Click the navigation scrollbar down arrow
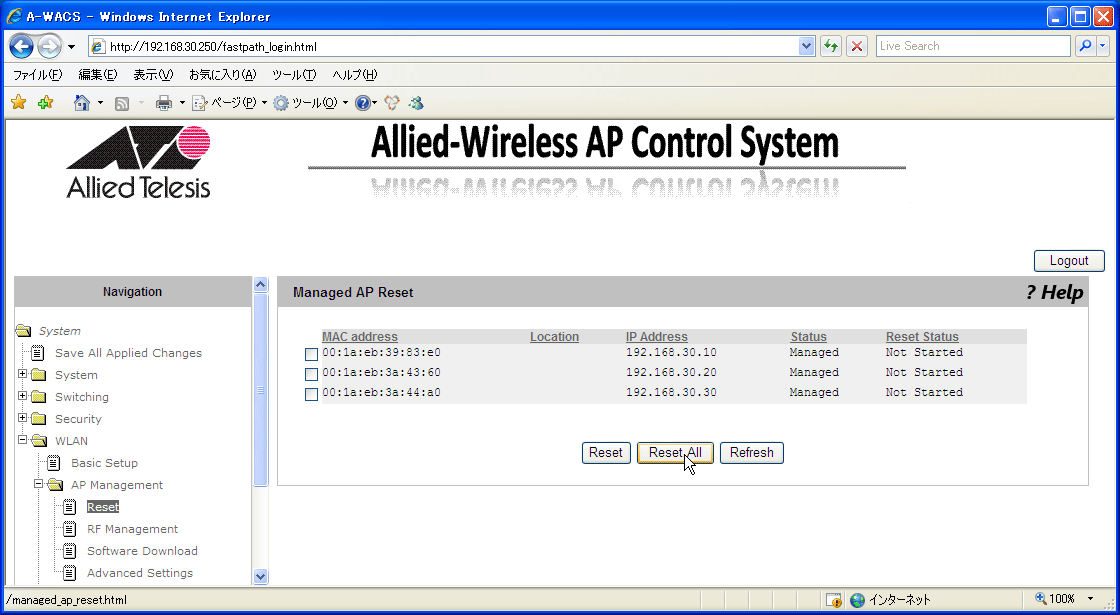Viewport: 1120px width, 615px height. [260, 576]
